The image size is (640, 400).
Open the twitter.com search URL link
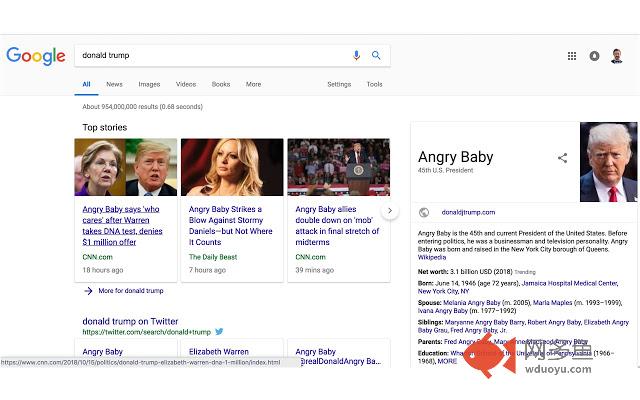tap(147, 332)
